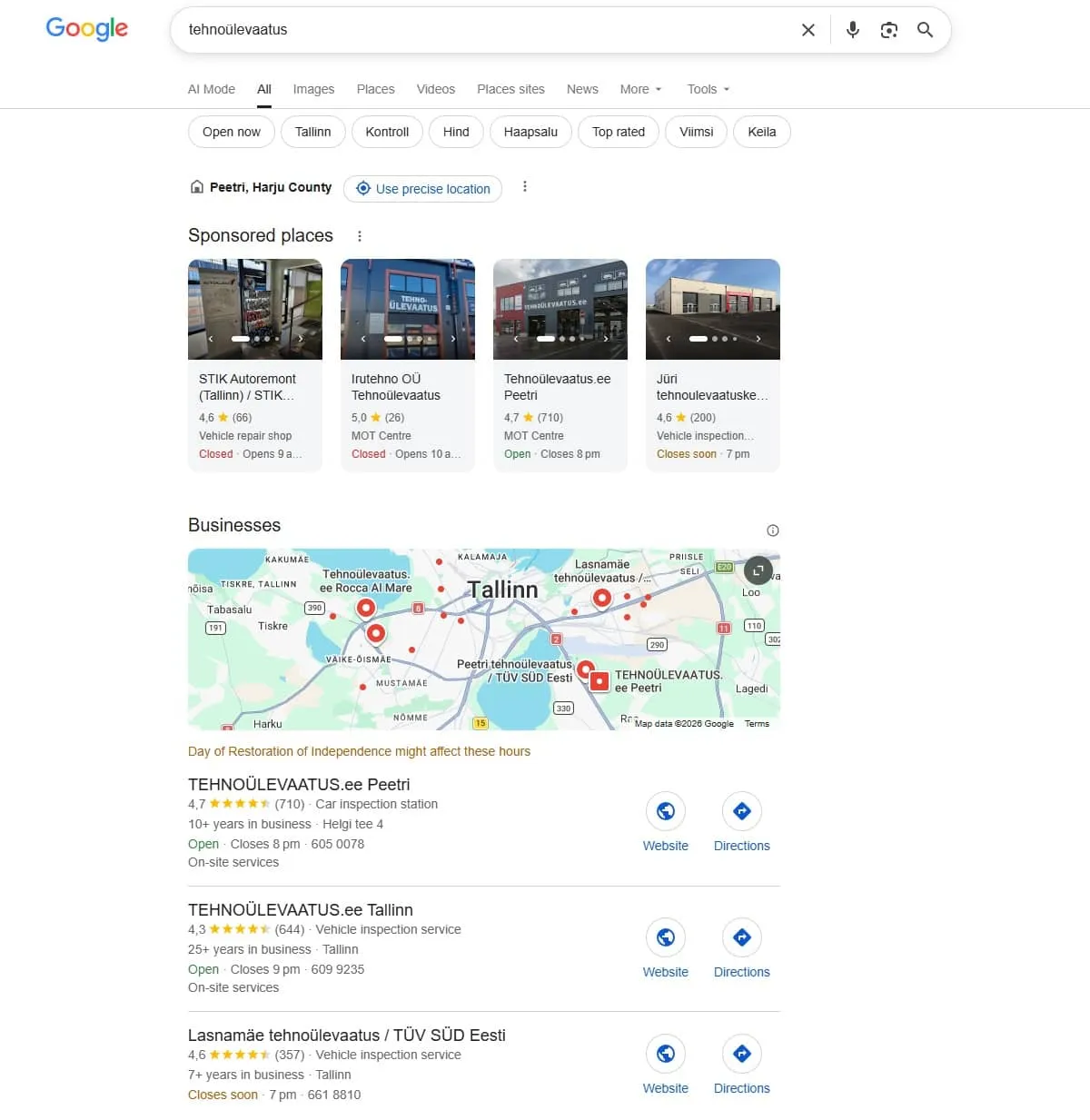Click Website icon for TEHNOÜLEVAATUS.ee Tallinn
This screenshot has height=1120, width=1090.
click(666, 937)
